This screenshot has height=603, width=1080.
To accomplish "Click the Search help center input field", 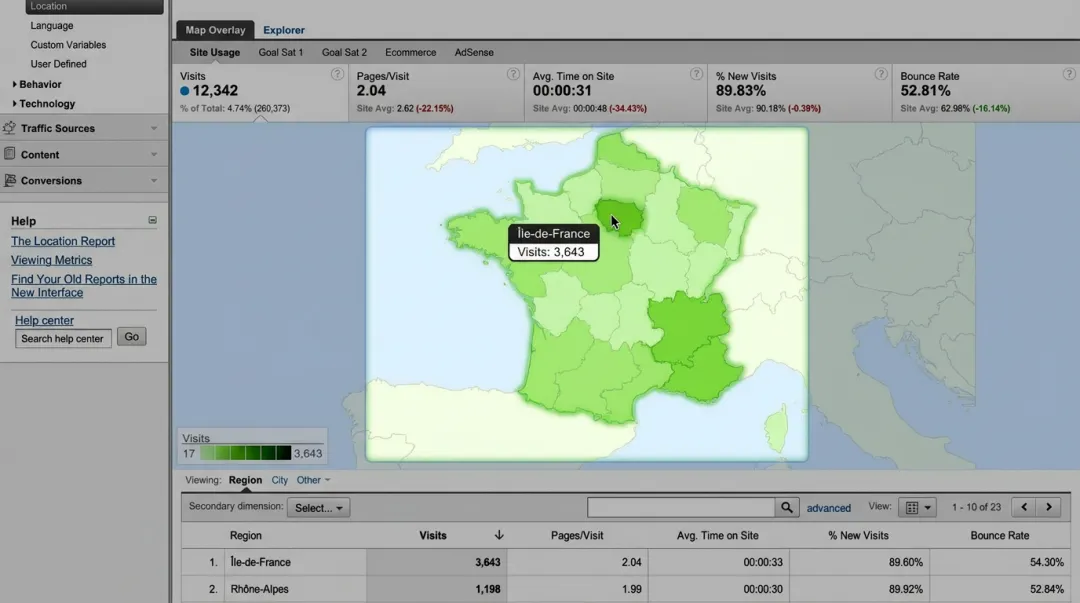I will pos(63,338).
